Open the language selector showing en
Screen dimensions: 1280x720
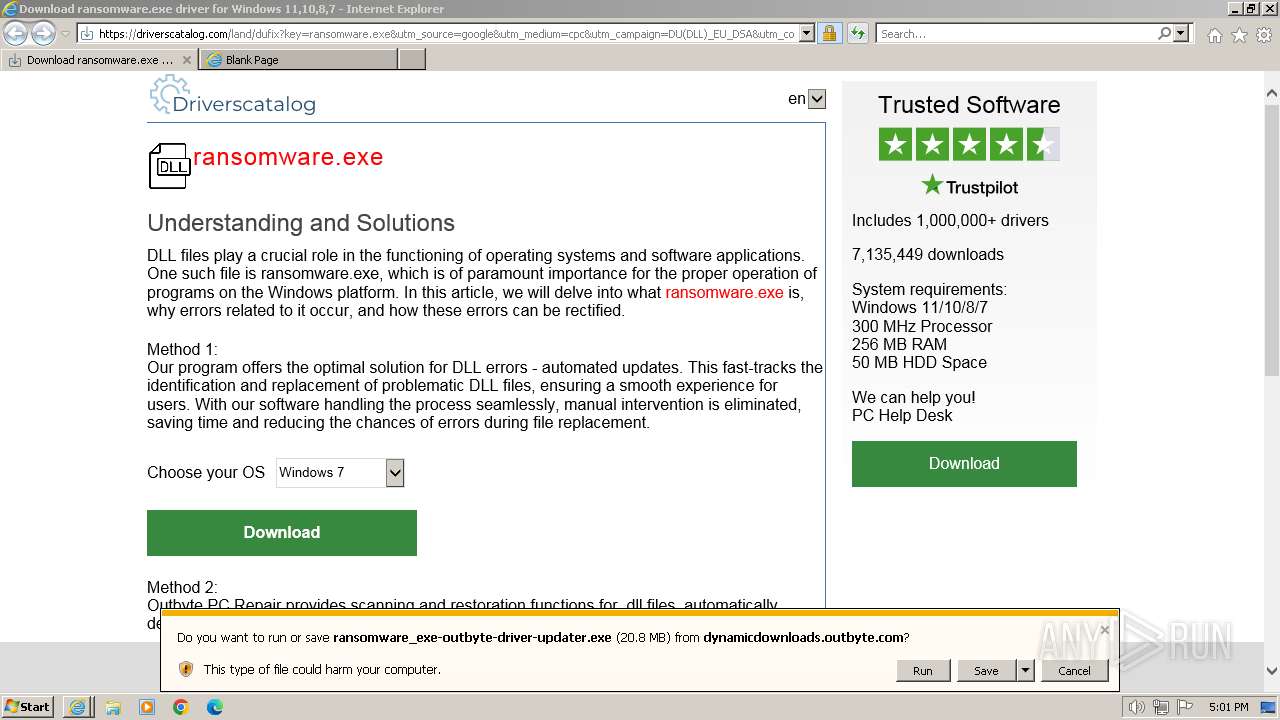point(807,99)
